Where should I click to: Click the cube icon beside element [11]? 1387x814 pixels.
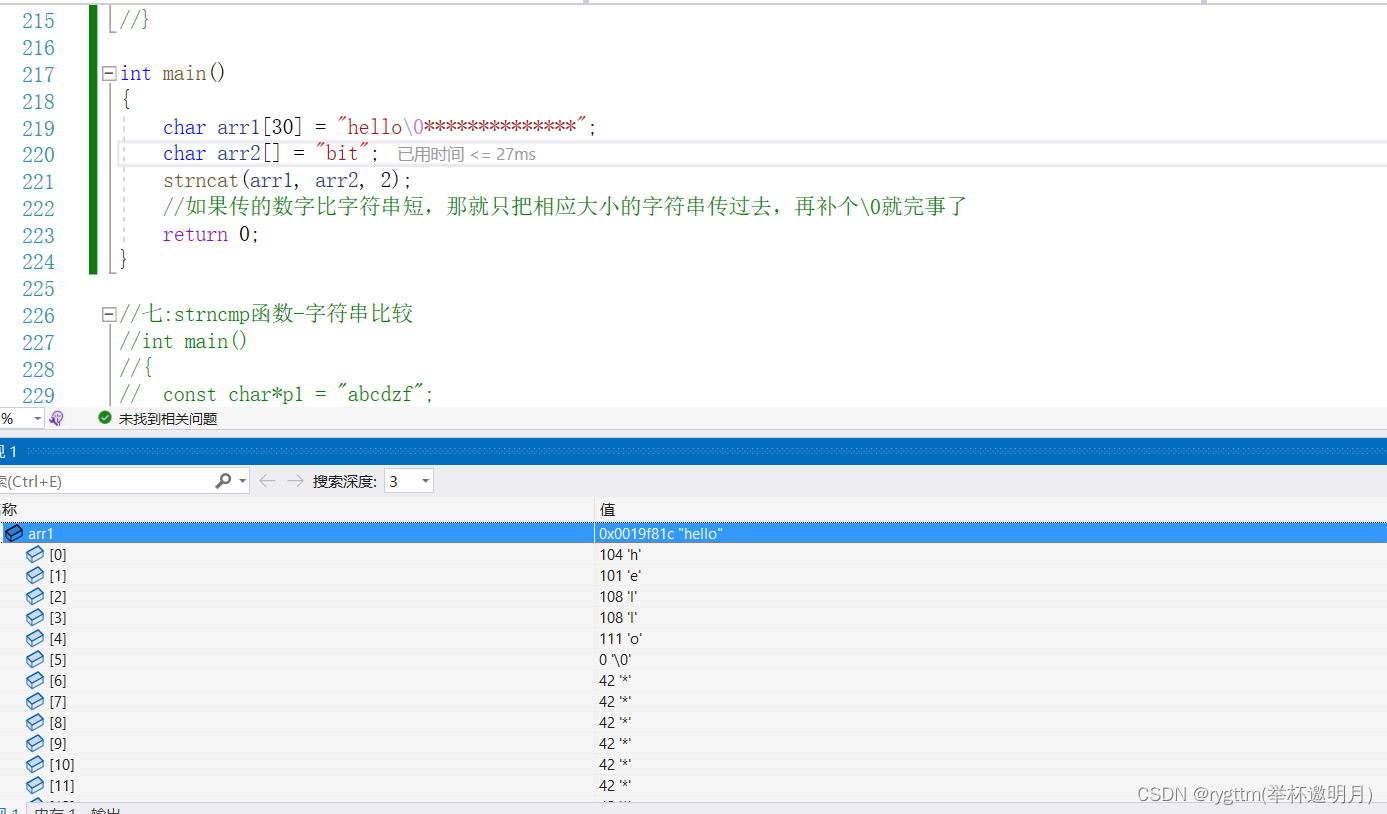tap(35, 785)
